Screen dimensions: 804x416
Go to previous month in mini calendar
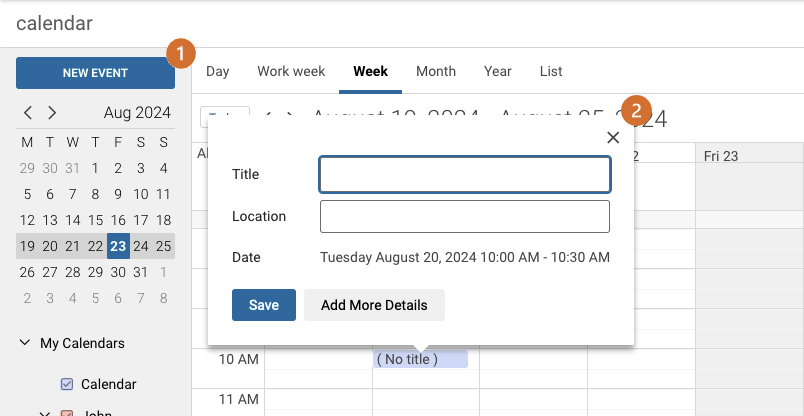pos(28,113)
